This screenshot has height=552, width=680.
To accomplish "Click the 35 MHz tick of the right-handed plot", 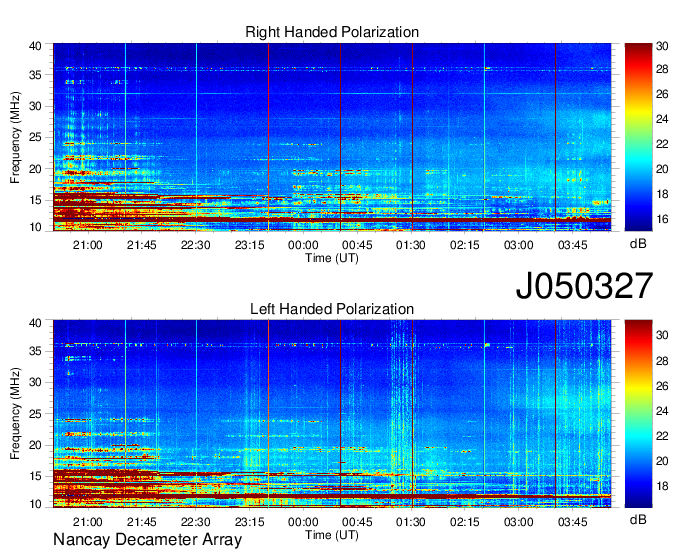I will click(36, 75).
